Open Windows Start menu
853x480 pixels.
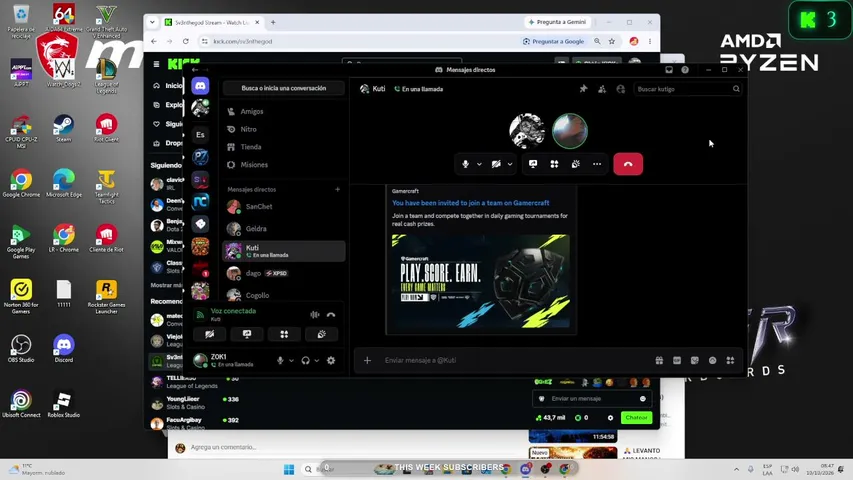click(289, 469)
